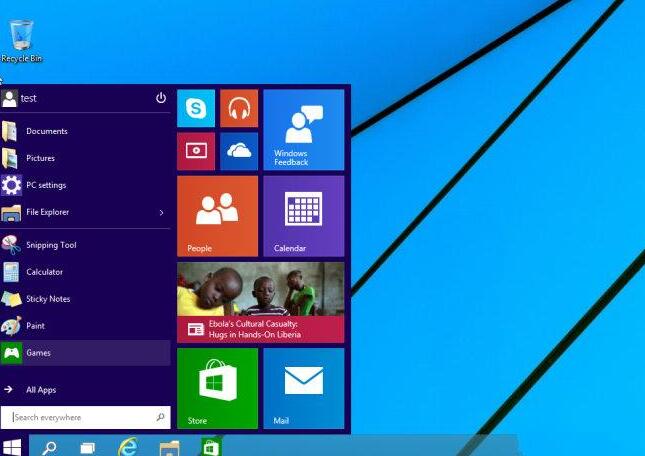Click the green Games controller icon
The width and height of the screenshot is (645, 456).
(x=11, y=353)
